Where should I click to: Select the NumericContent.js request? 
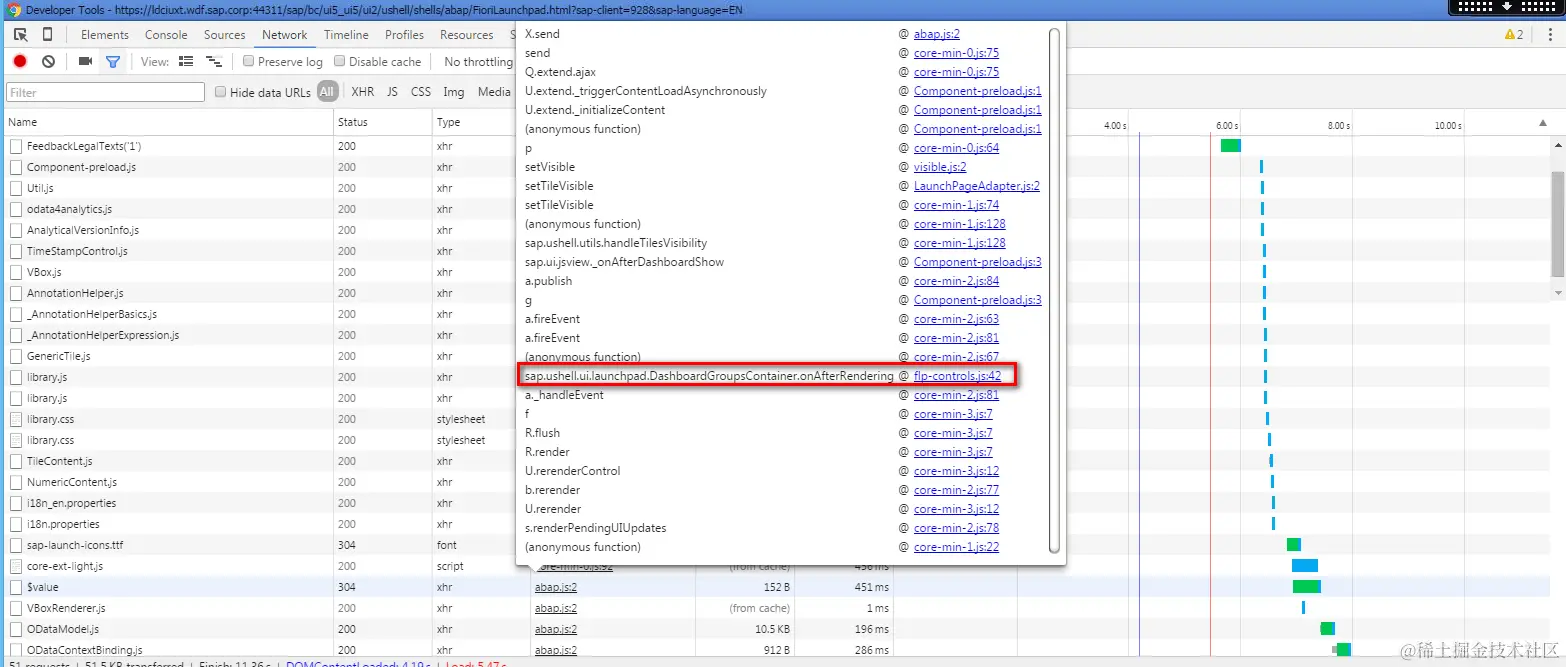tap(72, 482)
